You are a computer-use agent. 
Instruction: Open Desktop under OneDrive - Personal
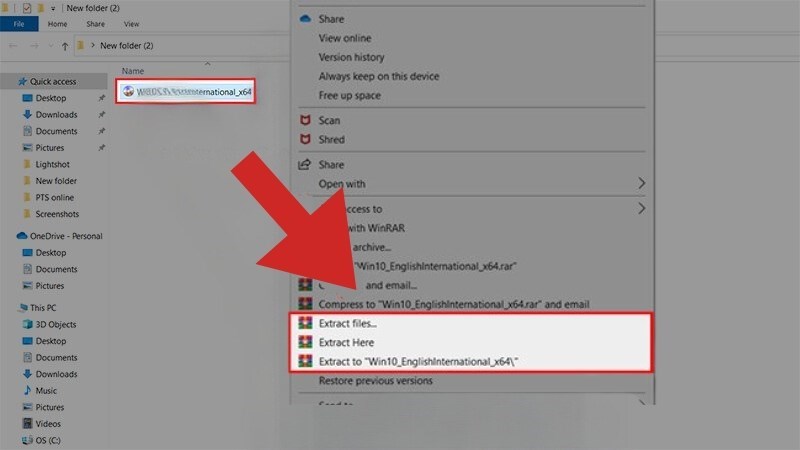pyautogui.click(x=51, y=253)
